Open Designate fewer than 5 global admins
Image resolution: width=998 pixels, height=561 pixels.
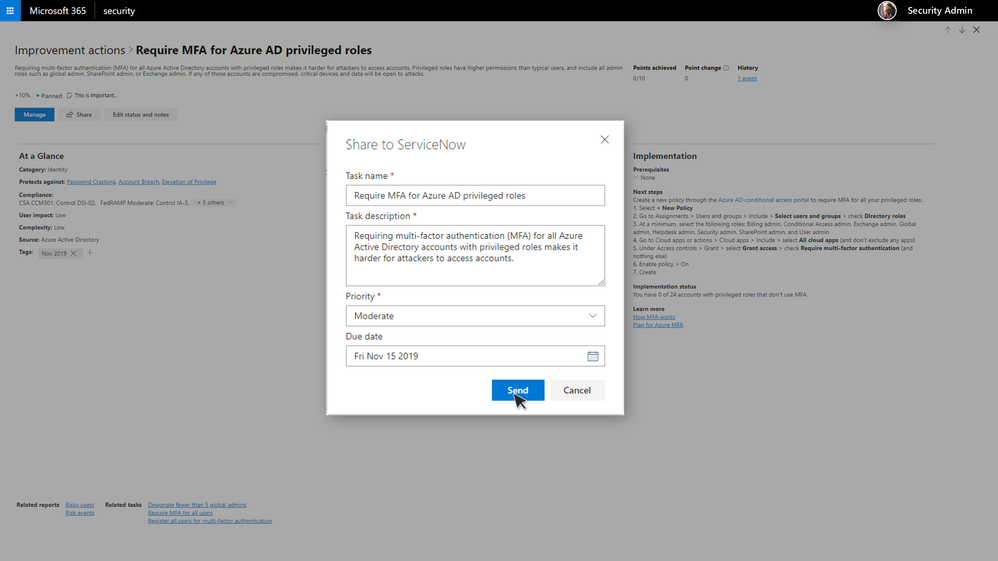tap(197, 505)
